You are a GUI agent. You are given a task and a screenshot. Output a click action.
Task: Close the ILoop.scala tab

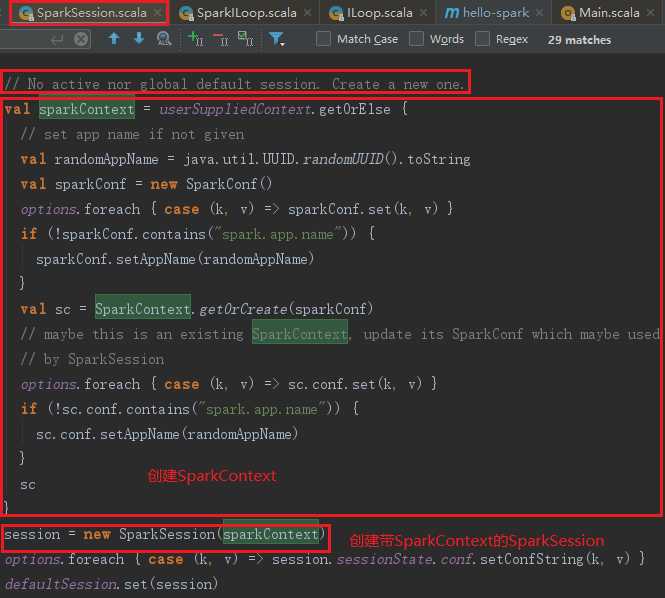424,13
